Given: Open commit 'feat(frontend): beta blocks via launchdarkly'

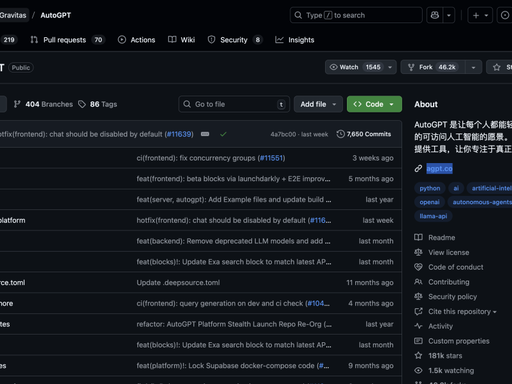Looking at the screenshot, I should (233, 179).
